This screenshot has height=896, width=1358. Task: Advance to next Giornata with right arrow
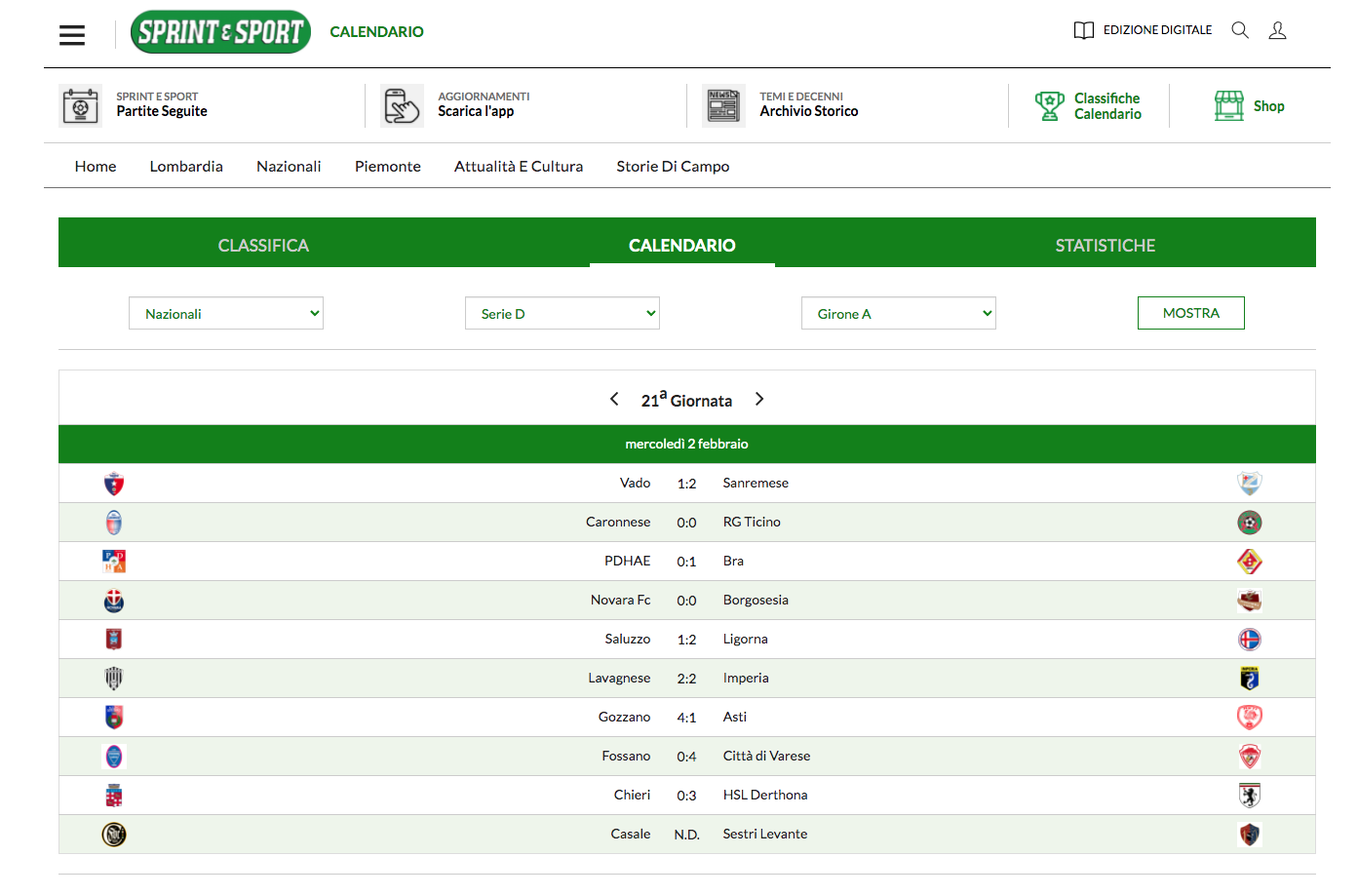click(759, 399)
